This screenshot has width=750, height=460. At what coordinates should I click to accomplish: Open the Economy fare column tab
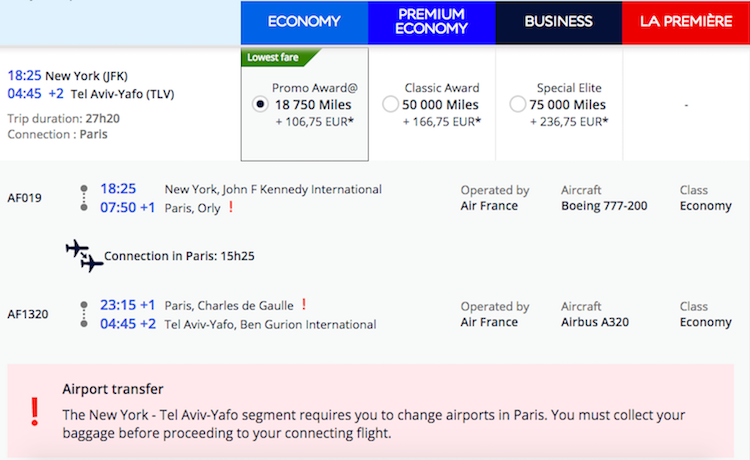pyautogui.click(x=304, y=22)
